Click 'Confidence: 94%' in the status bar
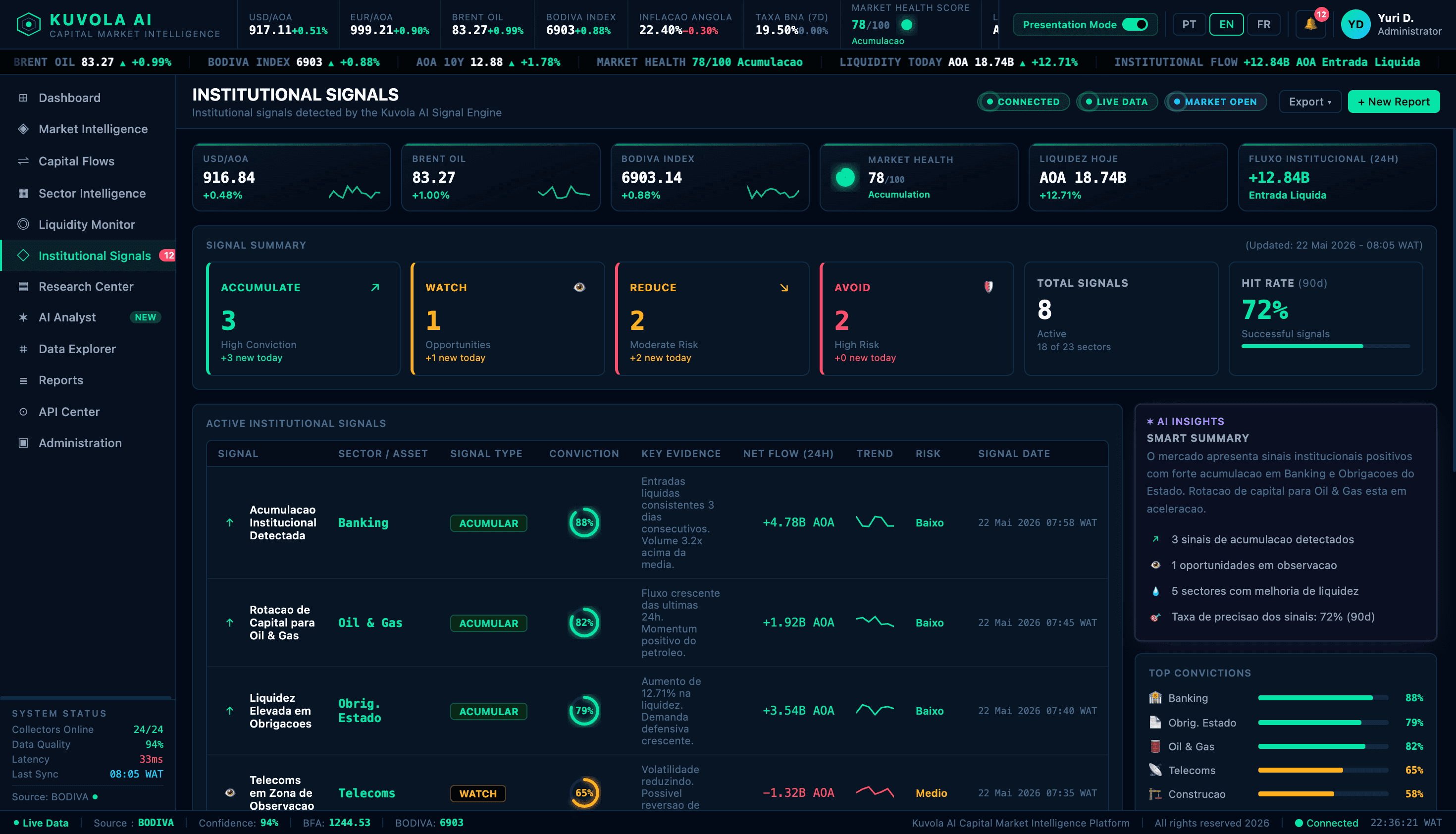The image size is (1456, 834). tap(238, 823)
